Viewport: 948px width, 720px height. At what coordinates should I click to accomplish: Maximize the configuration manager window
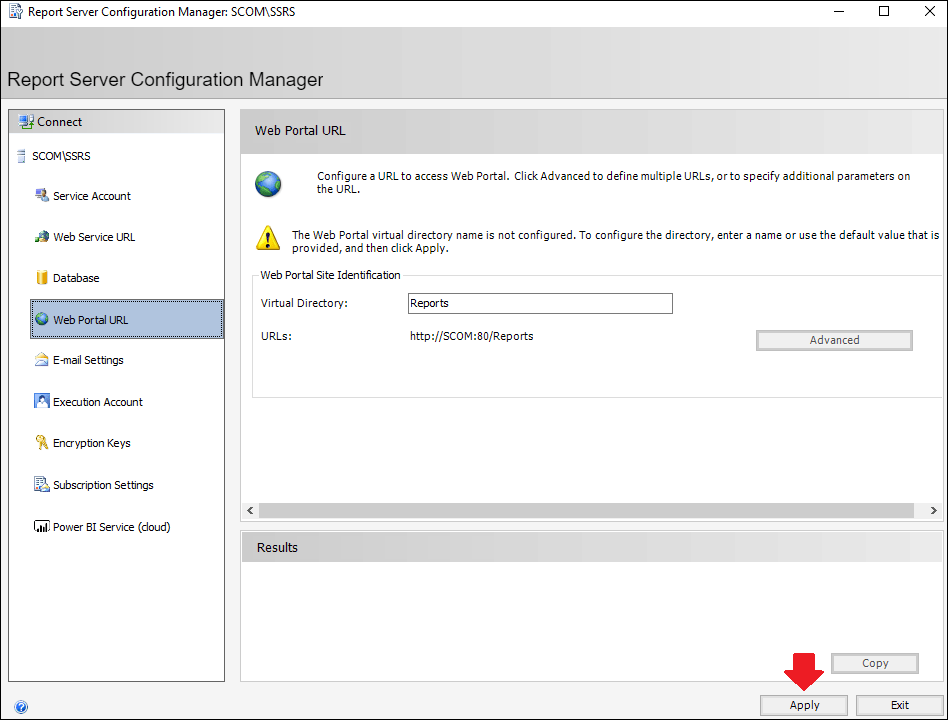click(x=884, y=11)
